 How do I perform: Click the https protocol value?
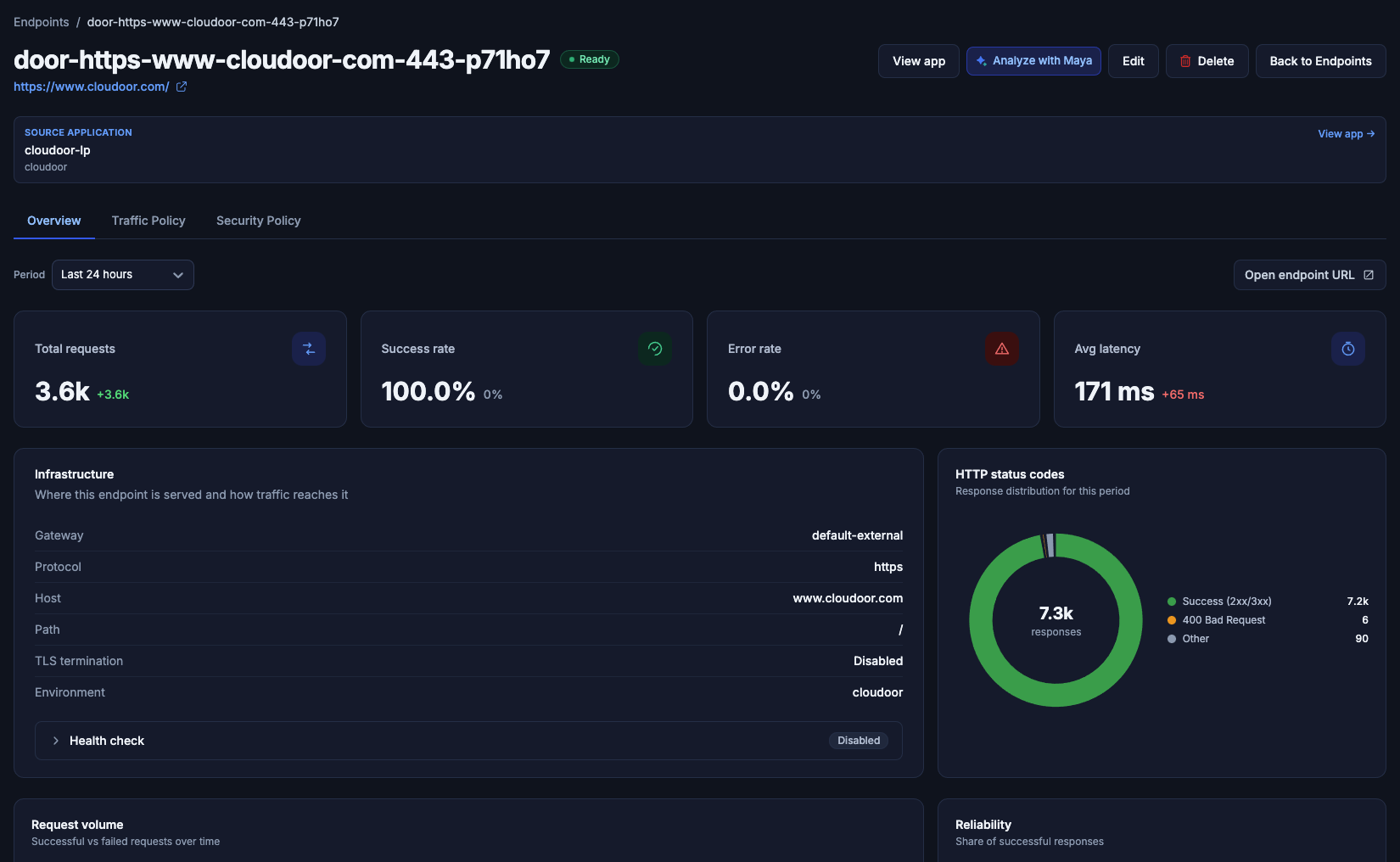tap(888, 567)
